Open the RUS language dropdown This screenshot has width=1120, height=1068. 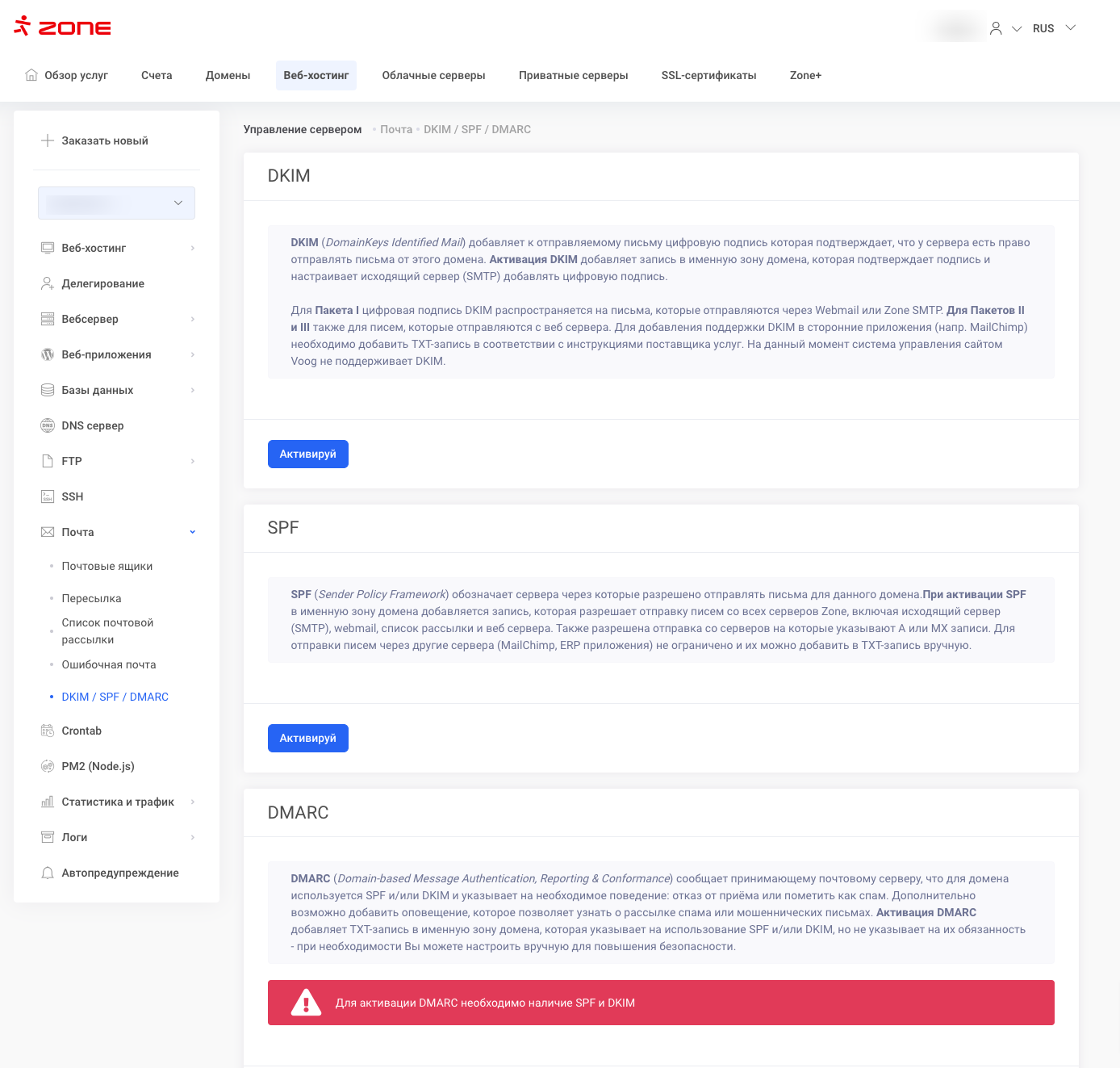coord(1054,28)
